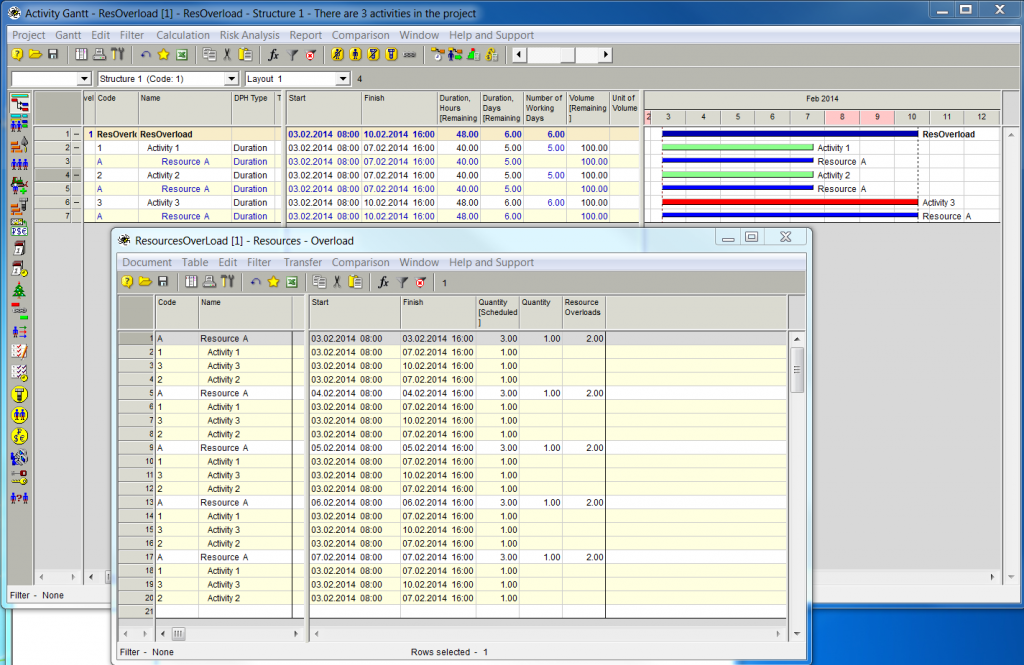Click the open folder icon in Activity Gantt toolbar

35,55
